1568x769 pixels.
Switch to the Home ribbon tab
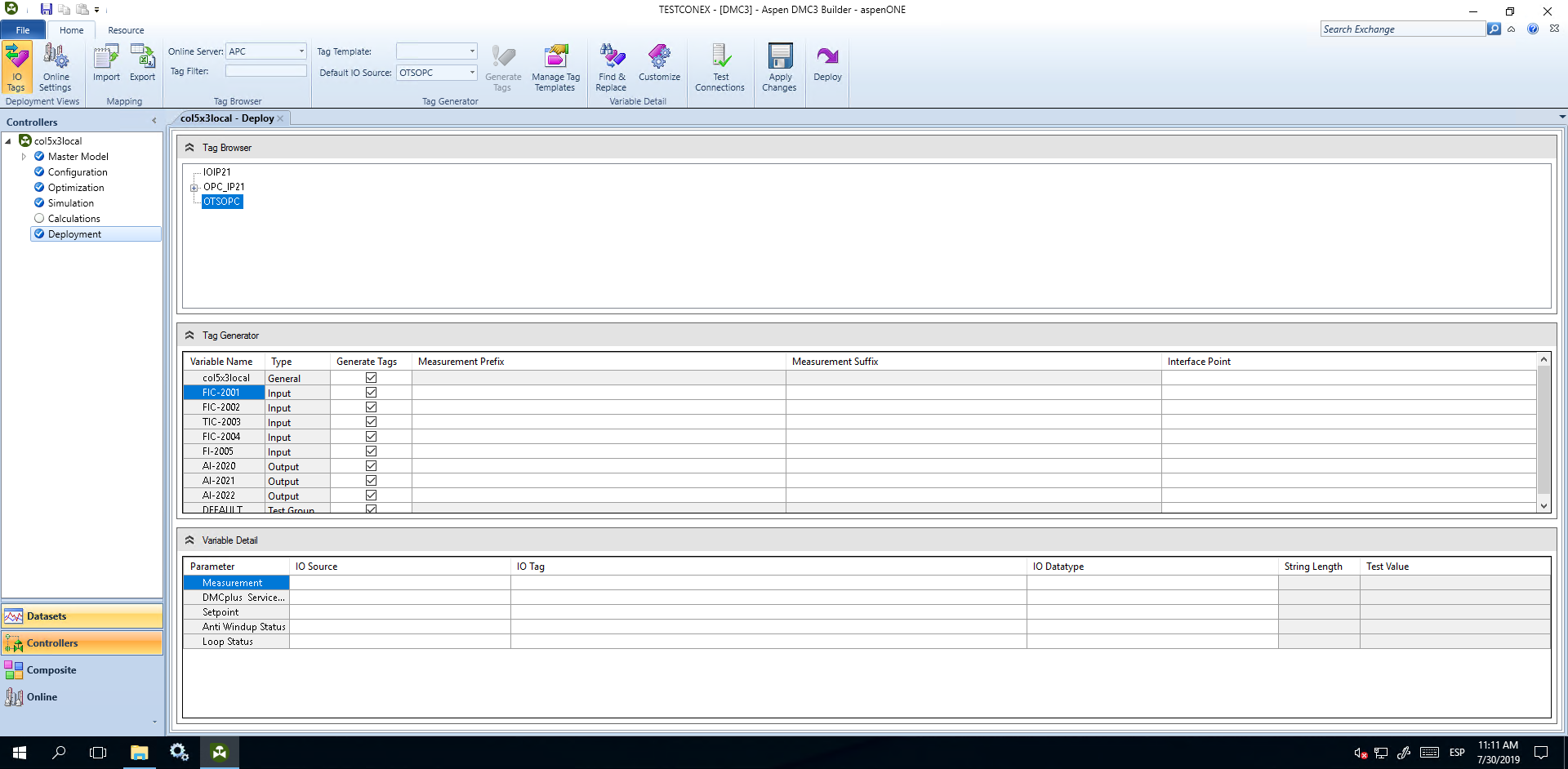pyautogui.click(x=71, y=30)
